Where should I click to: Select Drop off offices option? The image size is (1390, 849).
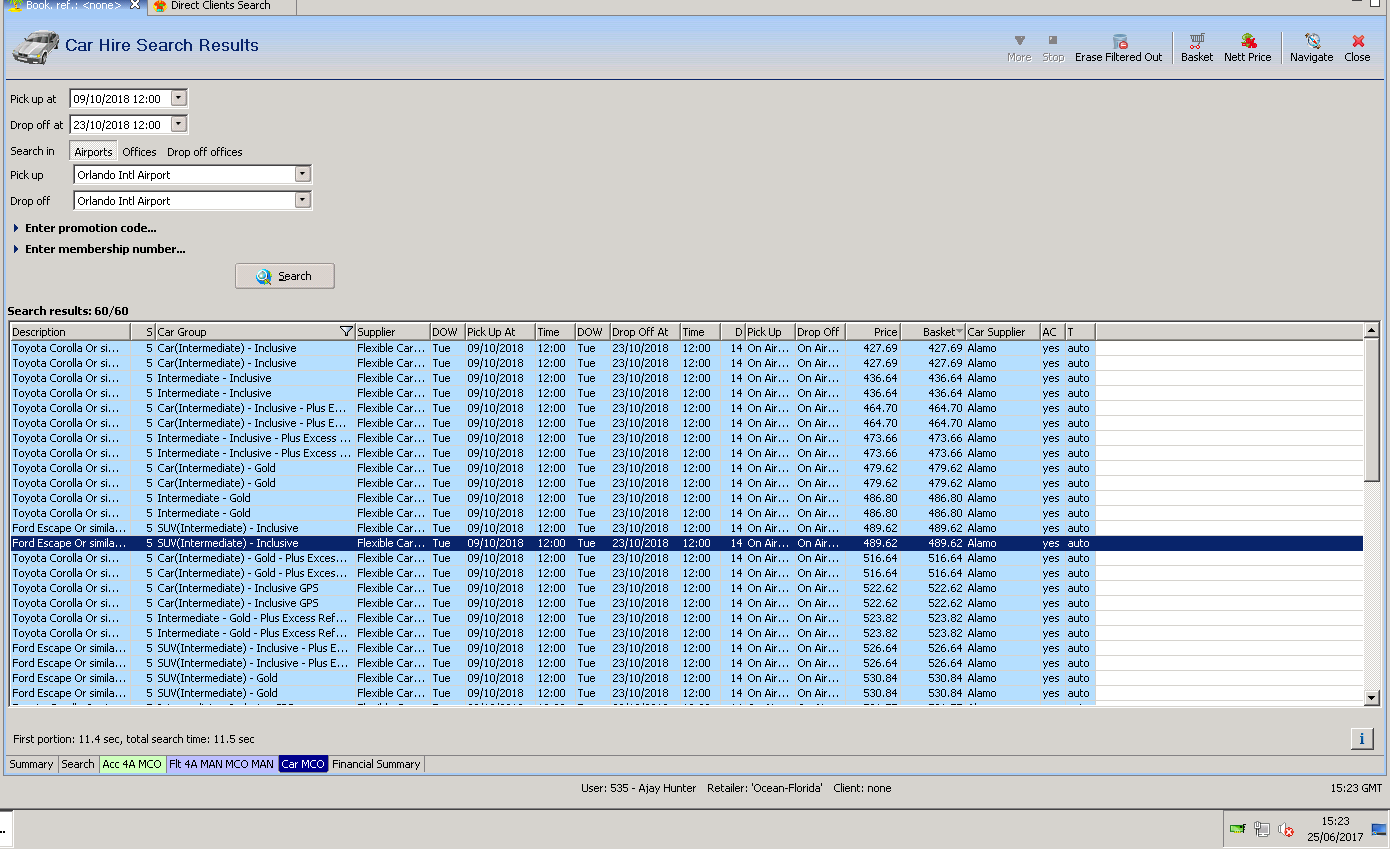[204, 152]
